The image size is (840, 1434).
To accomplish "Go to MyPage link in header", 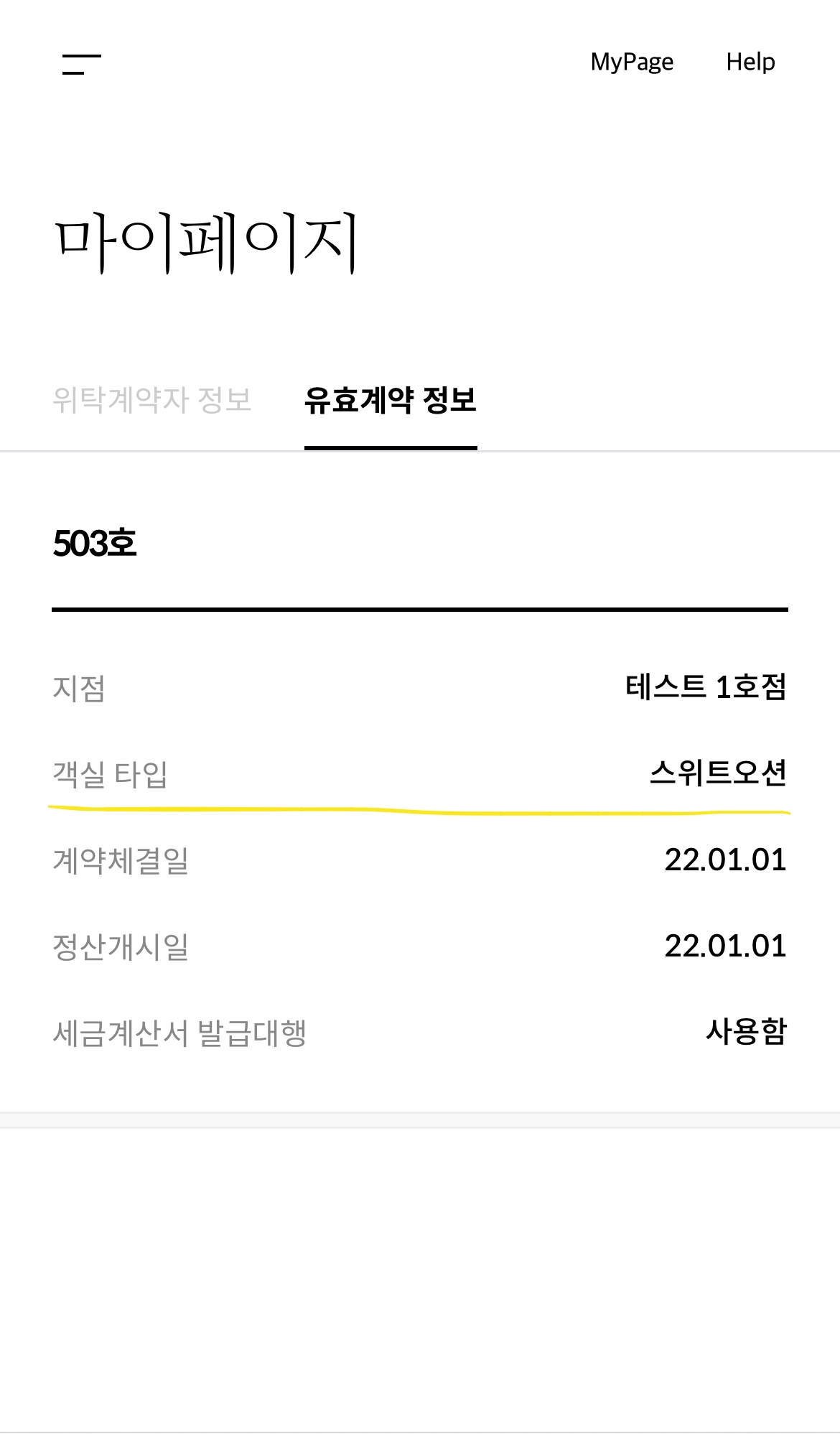I will [x=632, y=62].
